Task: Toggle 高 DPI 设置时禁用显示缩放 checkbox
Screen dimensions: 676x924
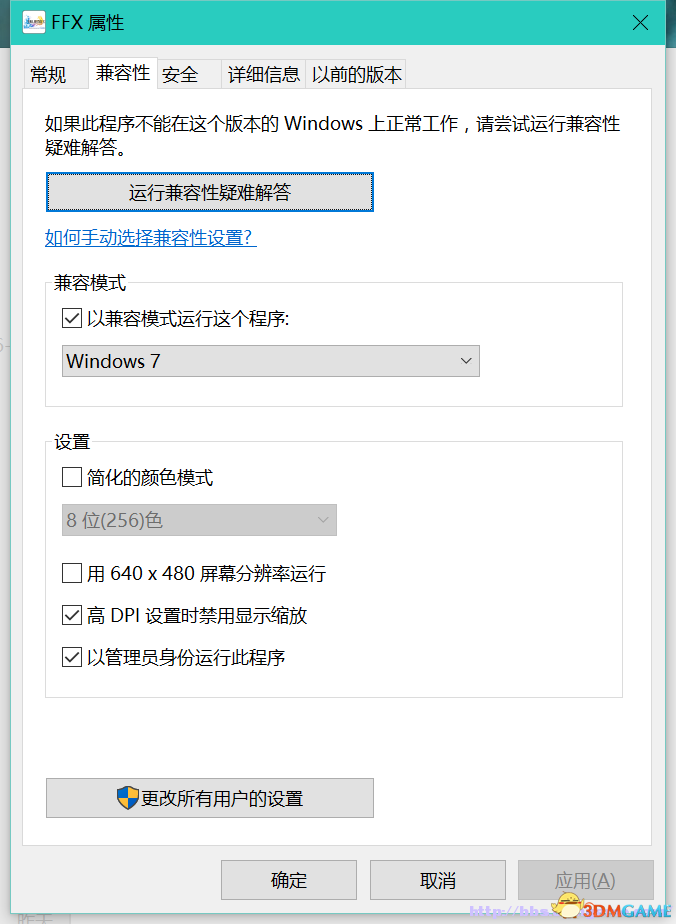Action: point(72,615)
